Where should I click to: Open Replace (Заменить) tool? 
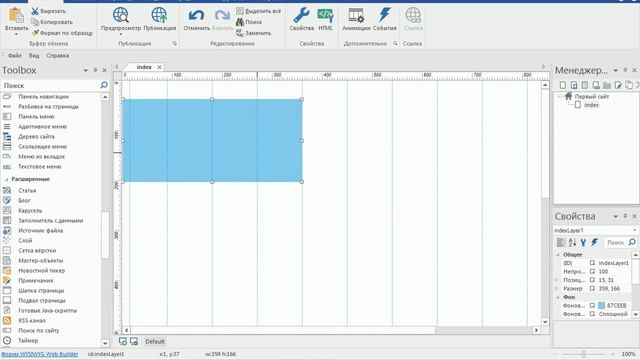click(253, 33)
